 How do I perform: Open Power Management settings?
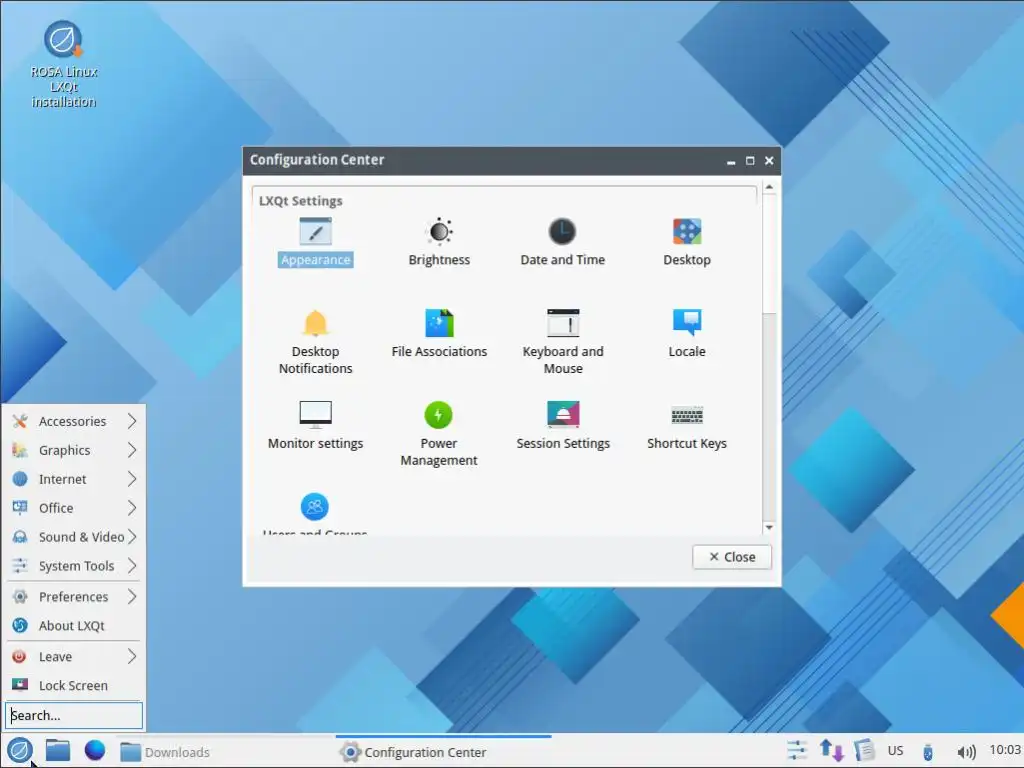(x=439, y=433)
